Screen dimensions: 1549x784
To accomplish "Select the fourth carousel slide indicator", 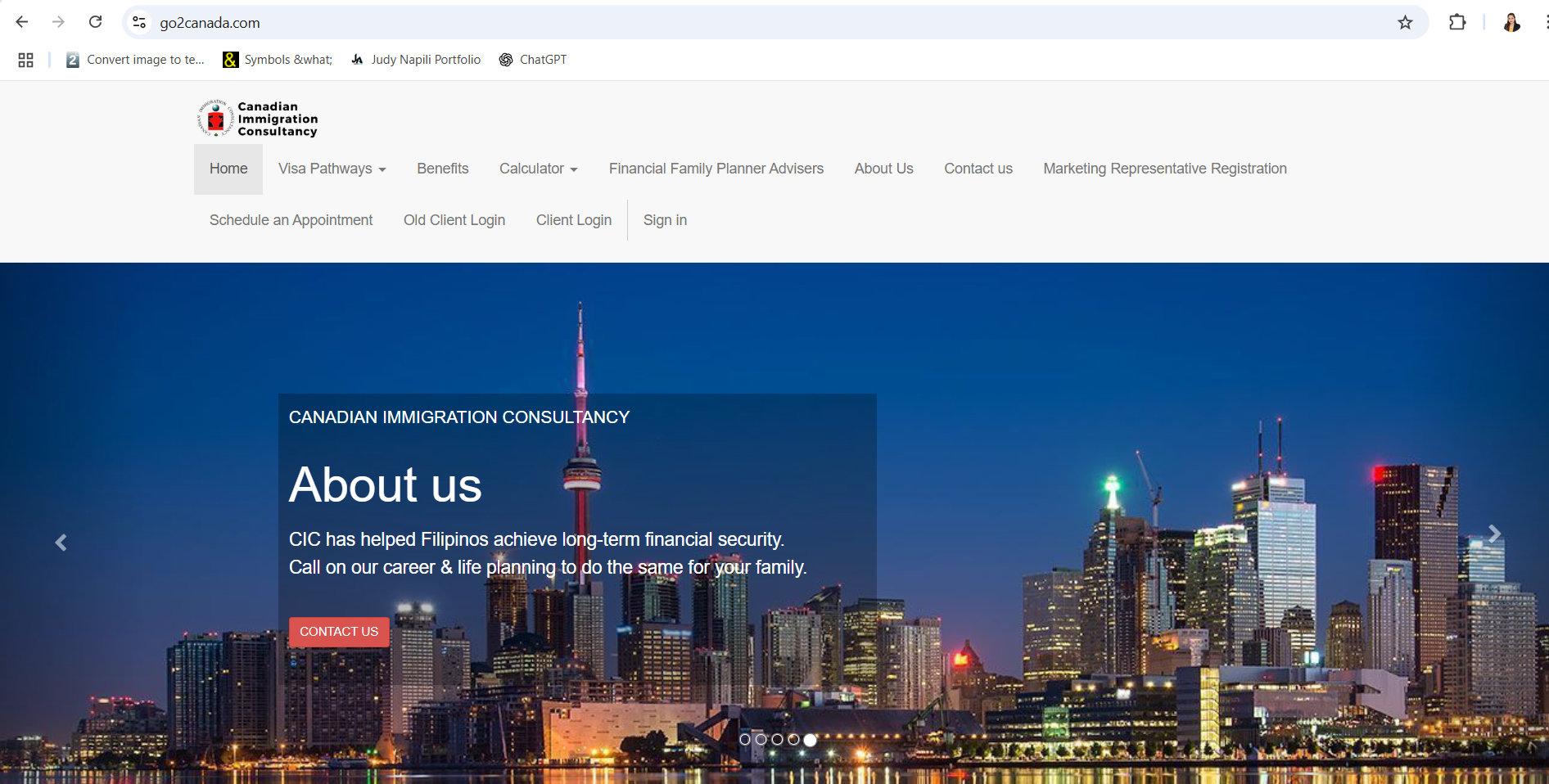I will pos(793,739).
